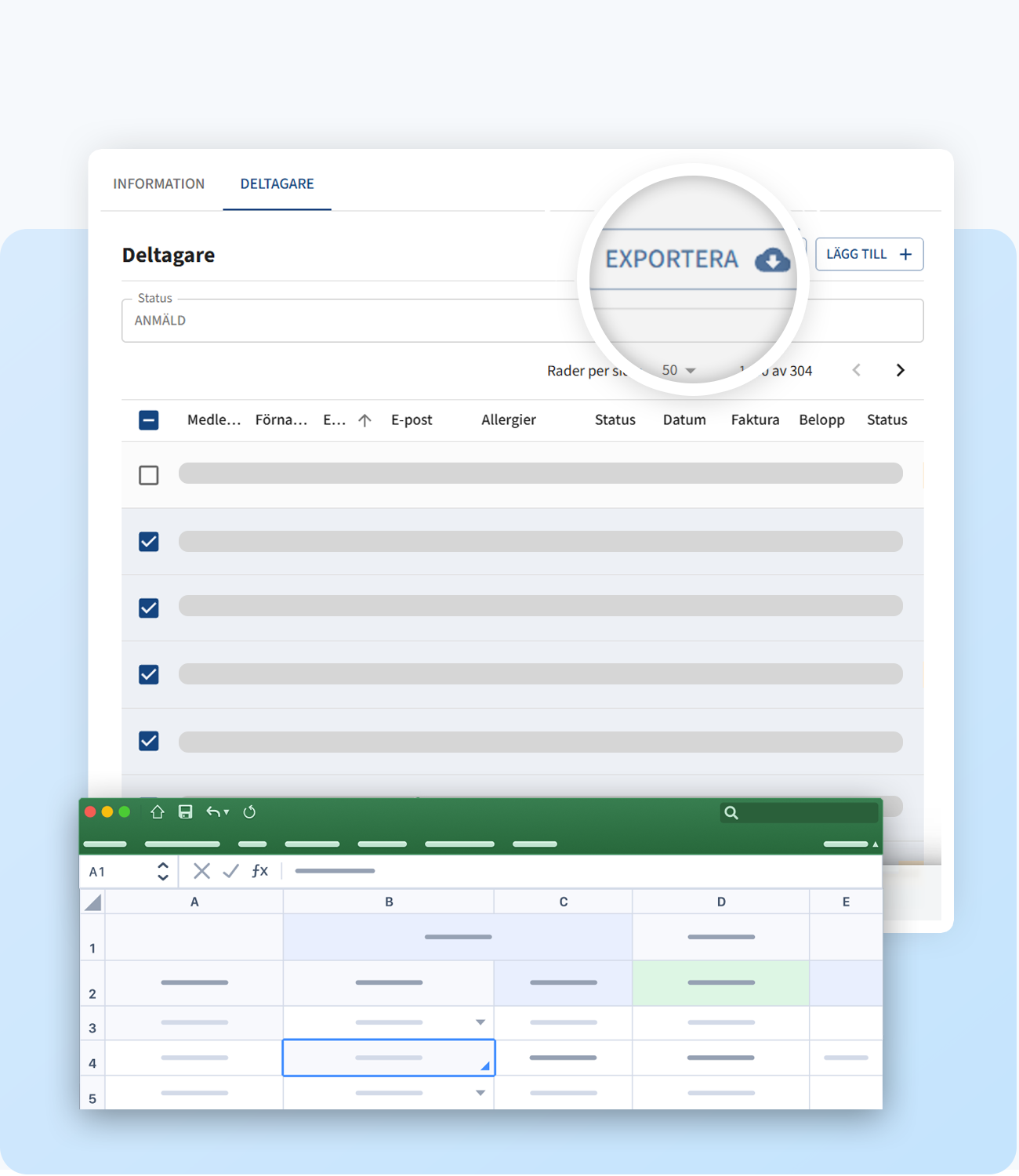This screenshot has height=1176, width=1019.
Task: Go to next page of participants
Action: [x=900, y=370]
